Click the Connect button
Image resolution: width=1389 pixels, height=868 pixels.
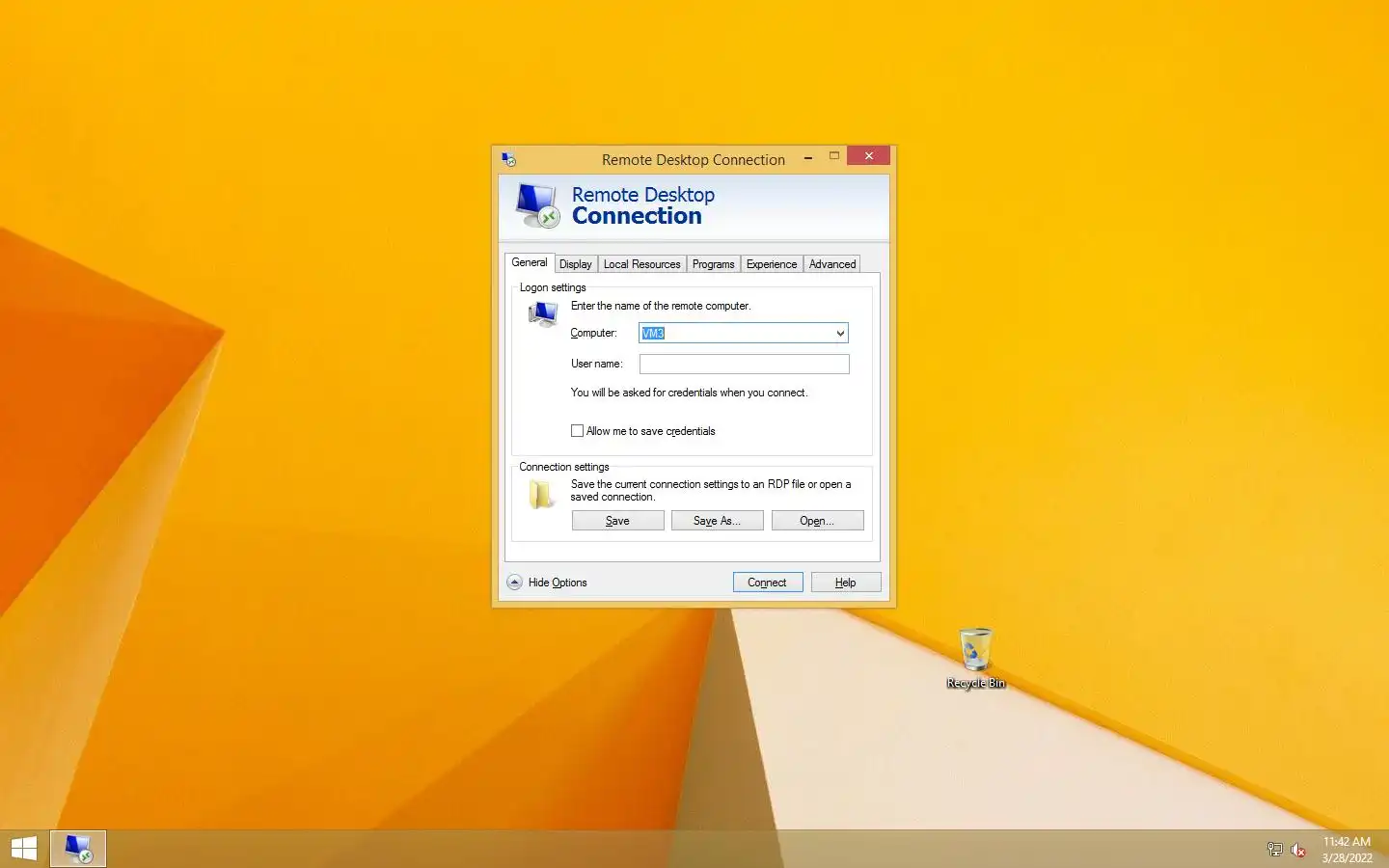tap(768, 583)
